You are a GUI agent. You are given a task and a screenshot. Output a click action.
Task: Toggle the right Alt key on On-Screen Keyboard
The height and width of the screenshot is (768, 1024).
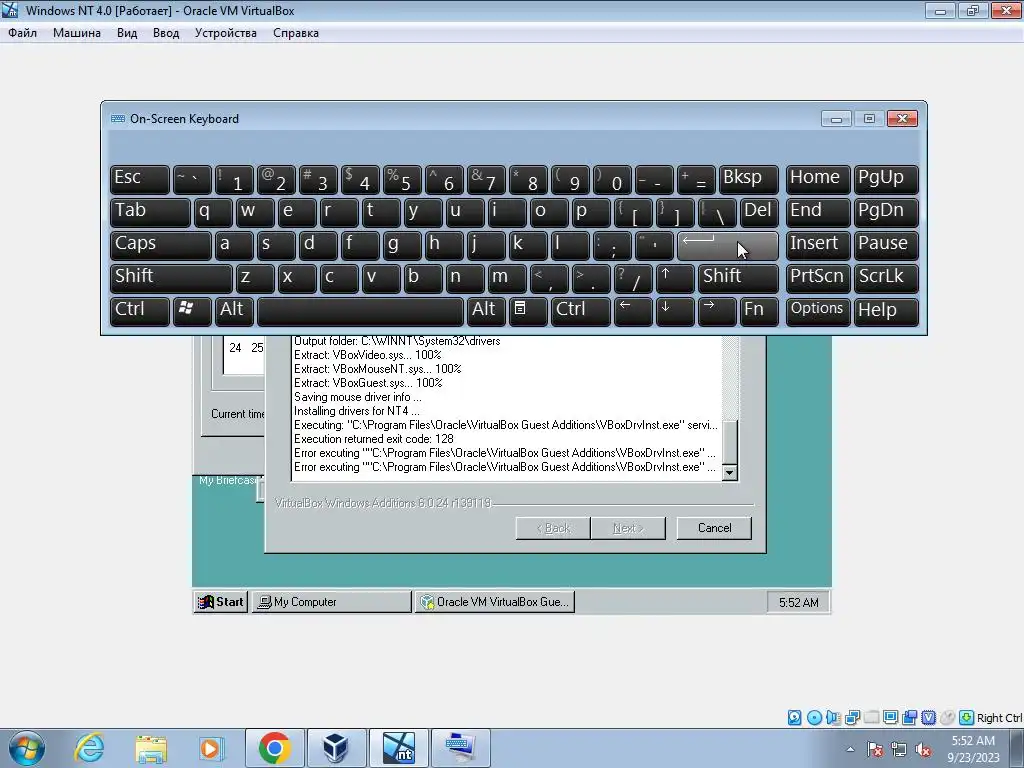pyautogui.click(x=485, y=311)
